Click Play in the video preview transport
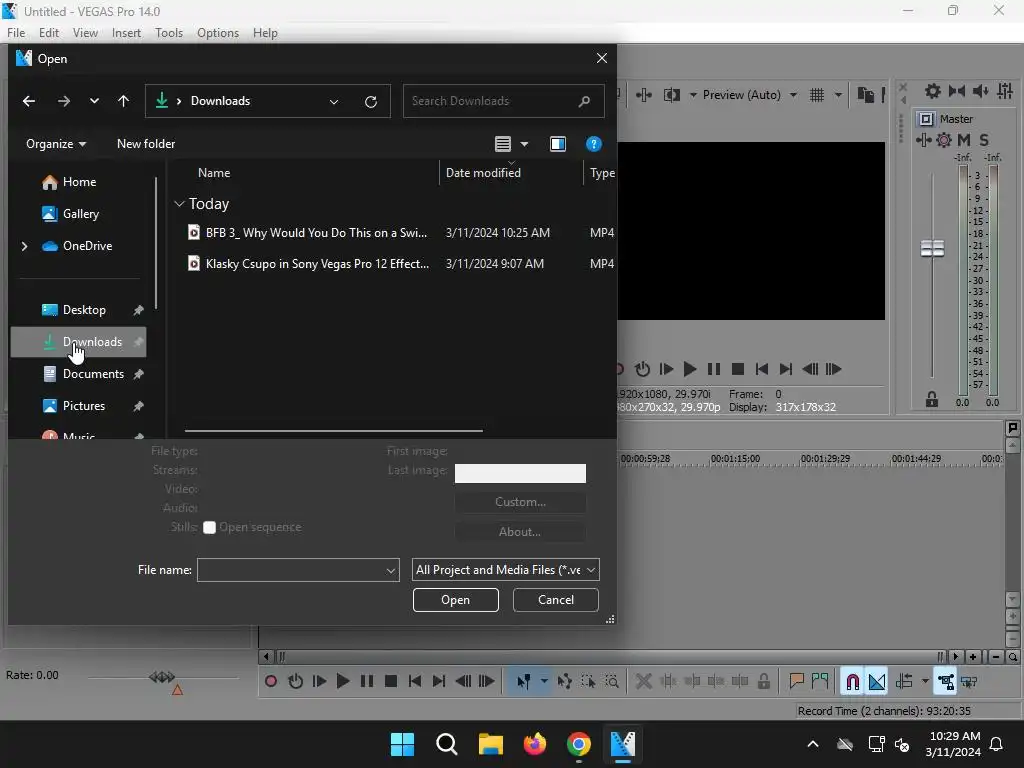This screenshot has width=1024, height=768. coord(690,370)
